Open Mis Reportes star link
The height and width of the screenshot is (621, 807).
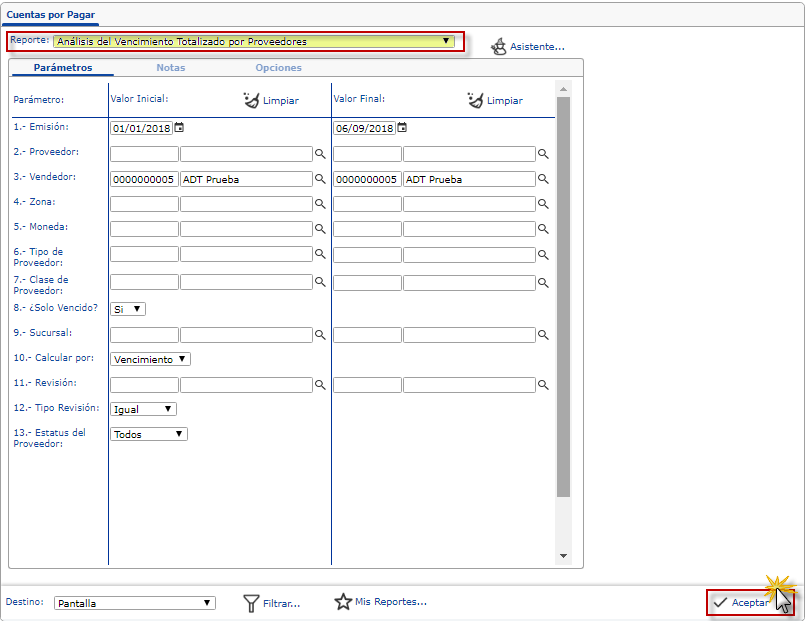(x=381, y=602)
